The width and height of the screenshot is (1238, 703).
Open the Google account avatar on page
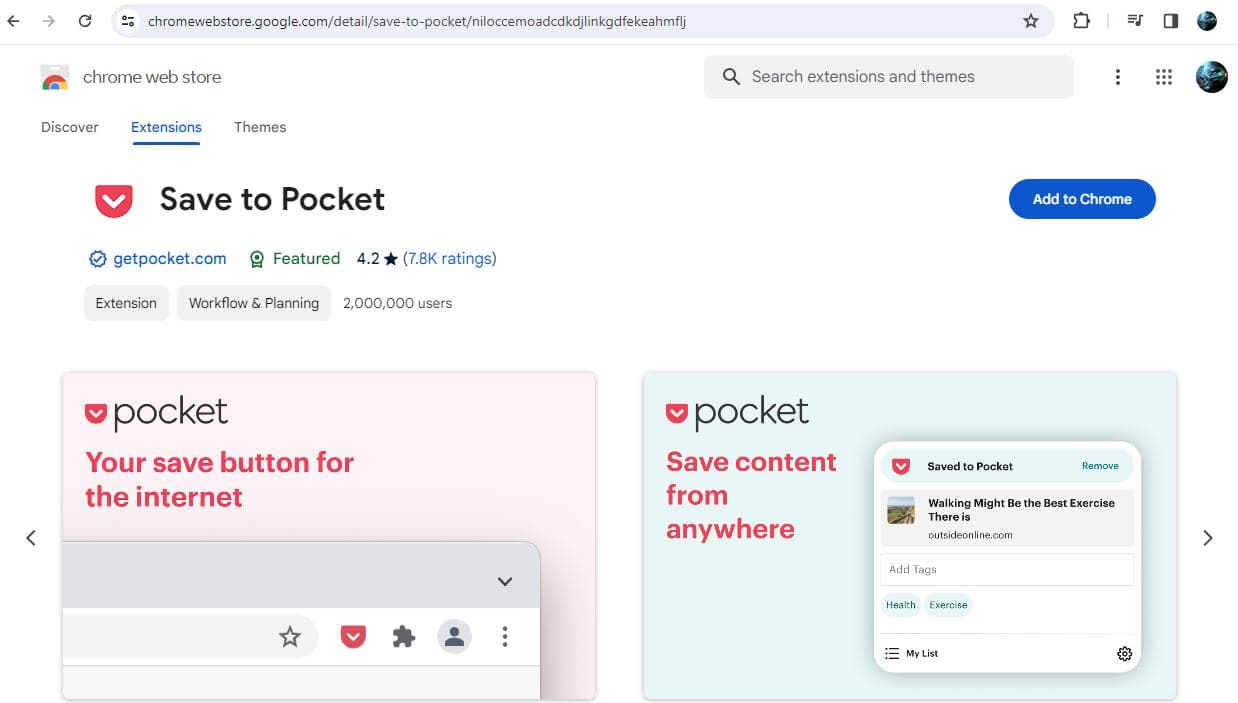click(1212, 77)
